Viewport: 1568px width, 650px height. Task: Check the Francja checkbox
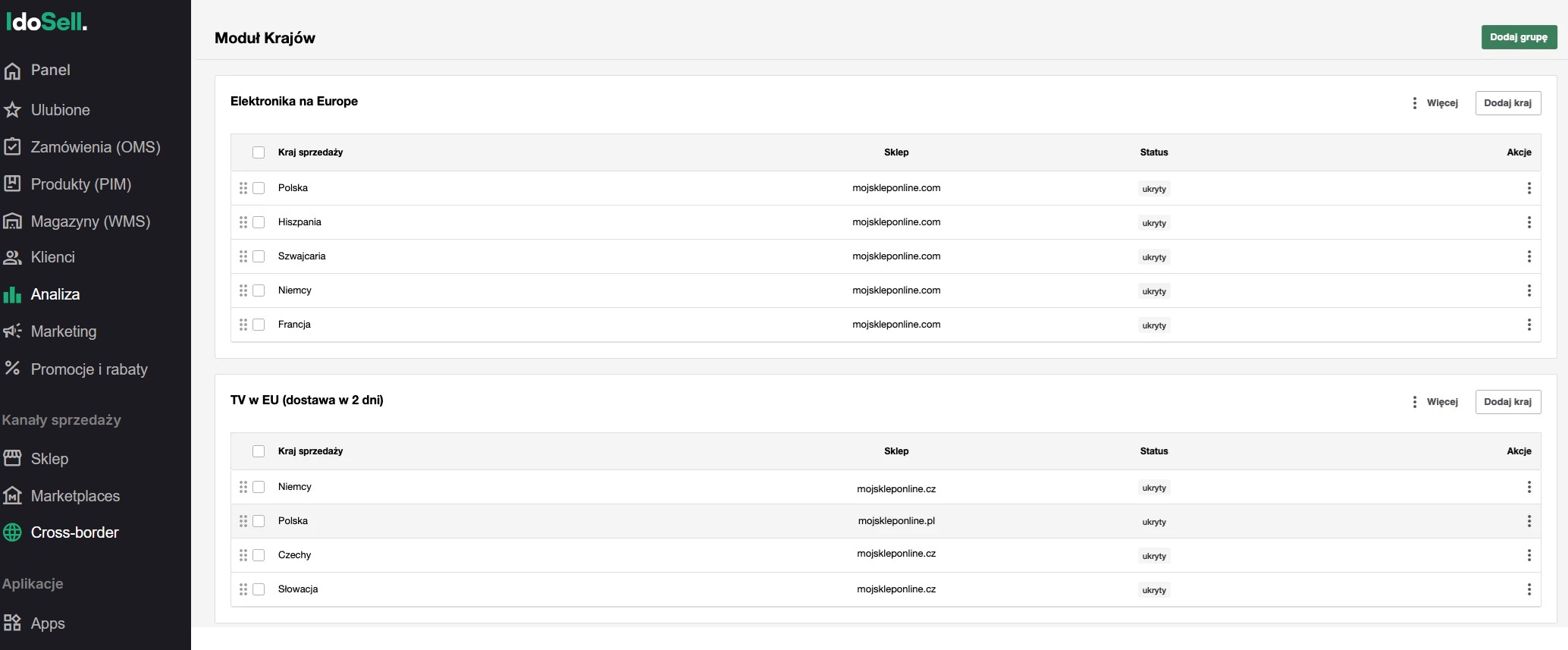[x=259, y=325]
